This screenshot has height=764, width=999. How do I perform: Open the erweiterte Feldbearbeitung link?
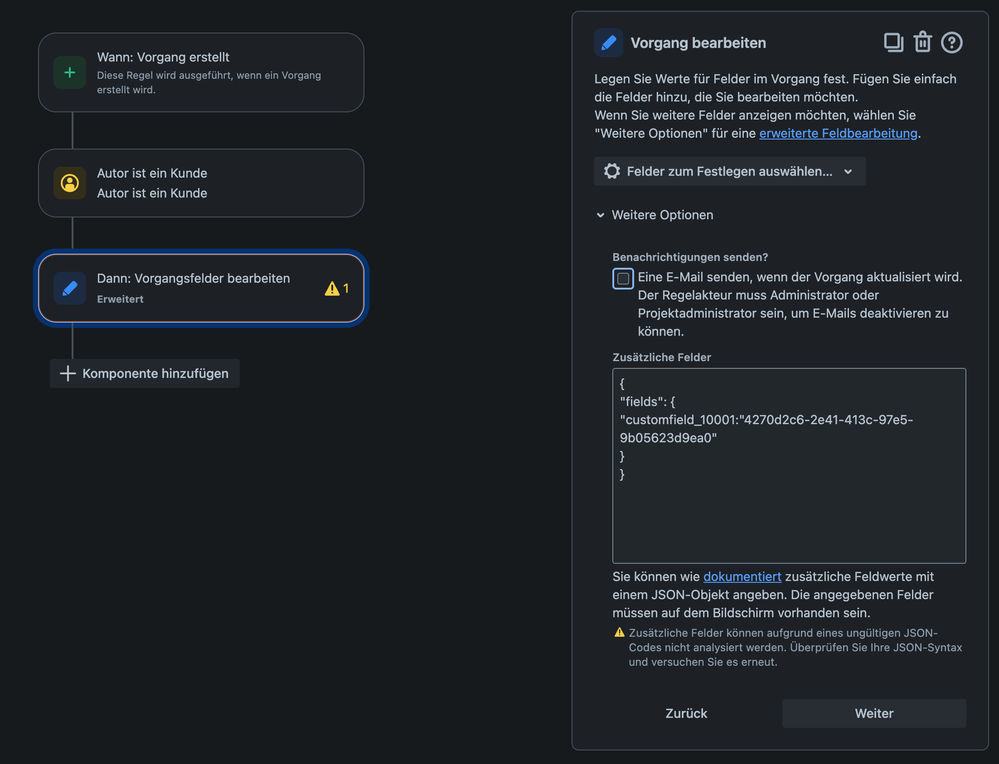pyautogui.click(x=838, y=133)
